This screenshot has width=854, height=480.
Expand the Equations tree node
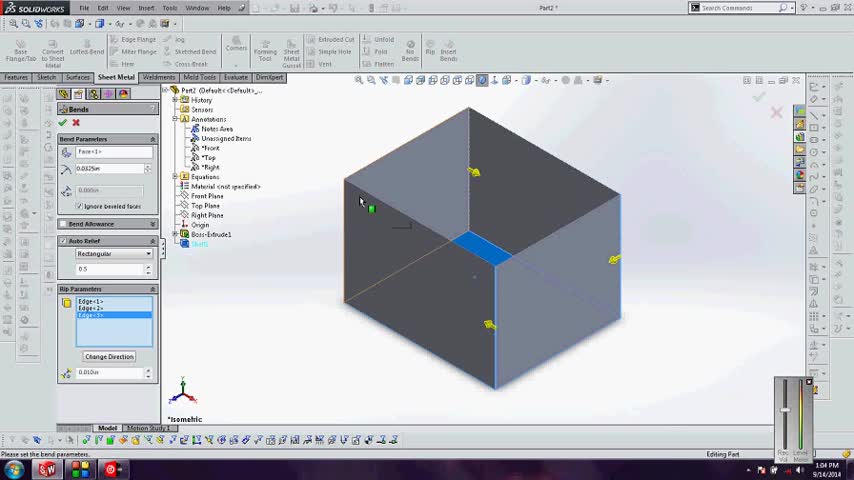point(175,177)
